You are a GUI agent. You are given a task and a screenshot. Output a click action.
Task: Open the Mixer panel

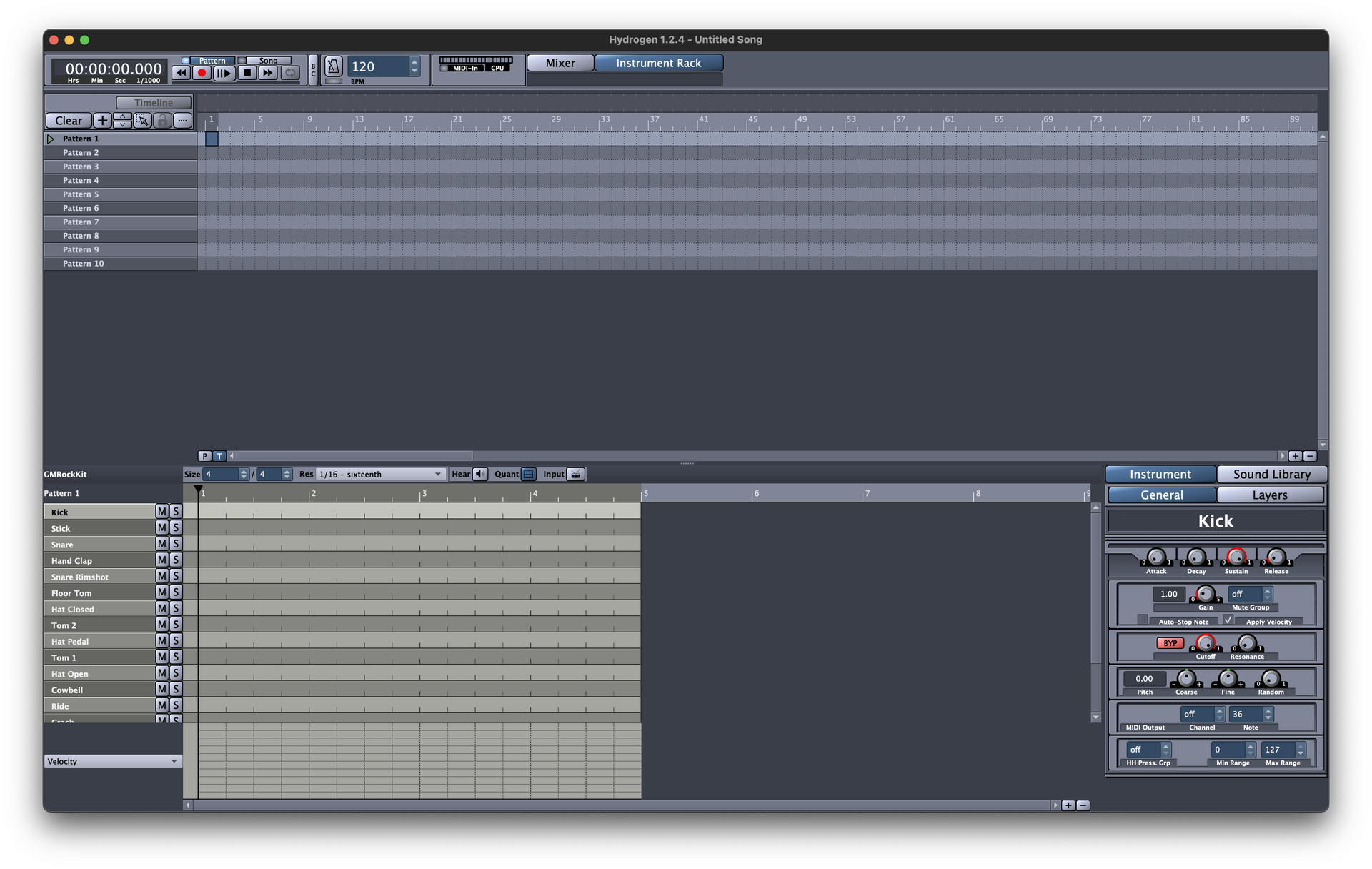(560, 63)
